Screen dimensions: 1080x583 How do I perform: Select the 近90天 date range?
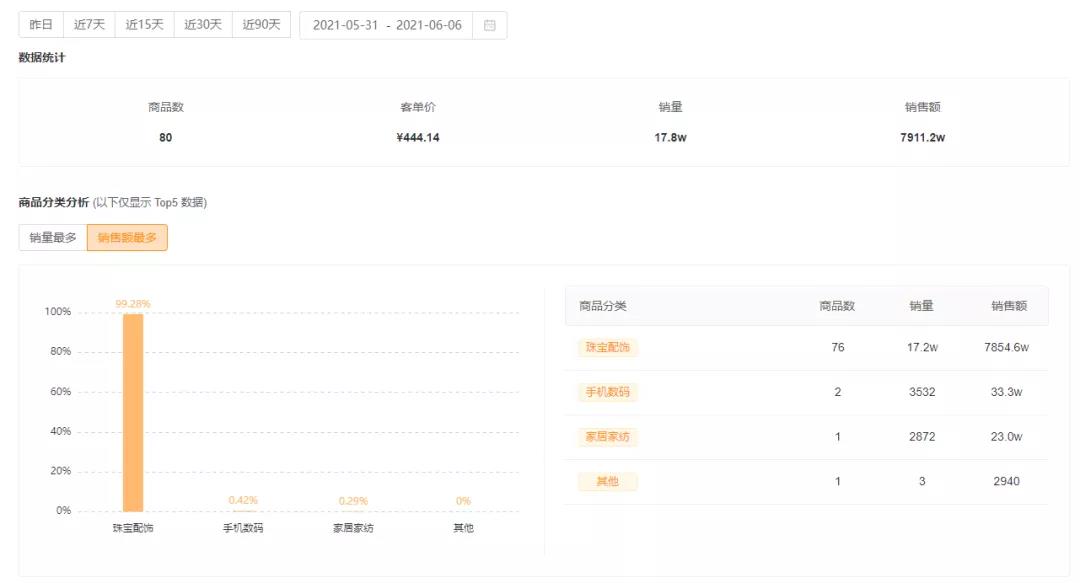tap(260, 25)
